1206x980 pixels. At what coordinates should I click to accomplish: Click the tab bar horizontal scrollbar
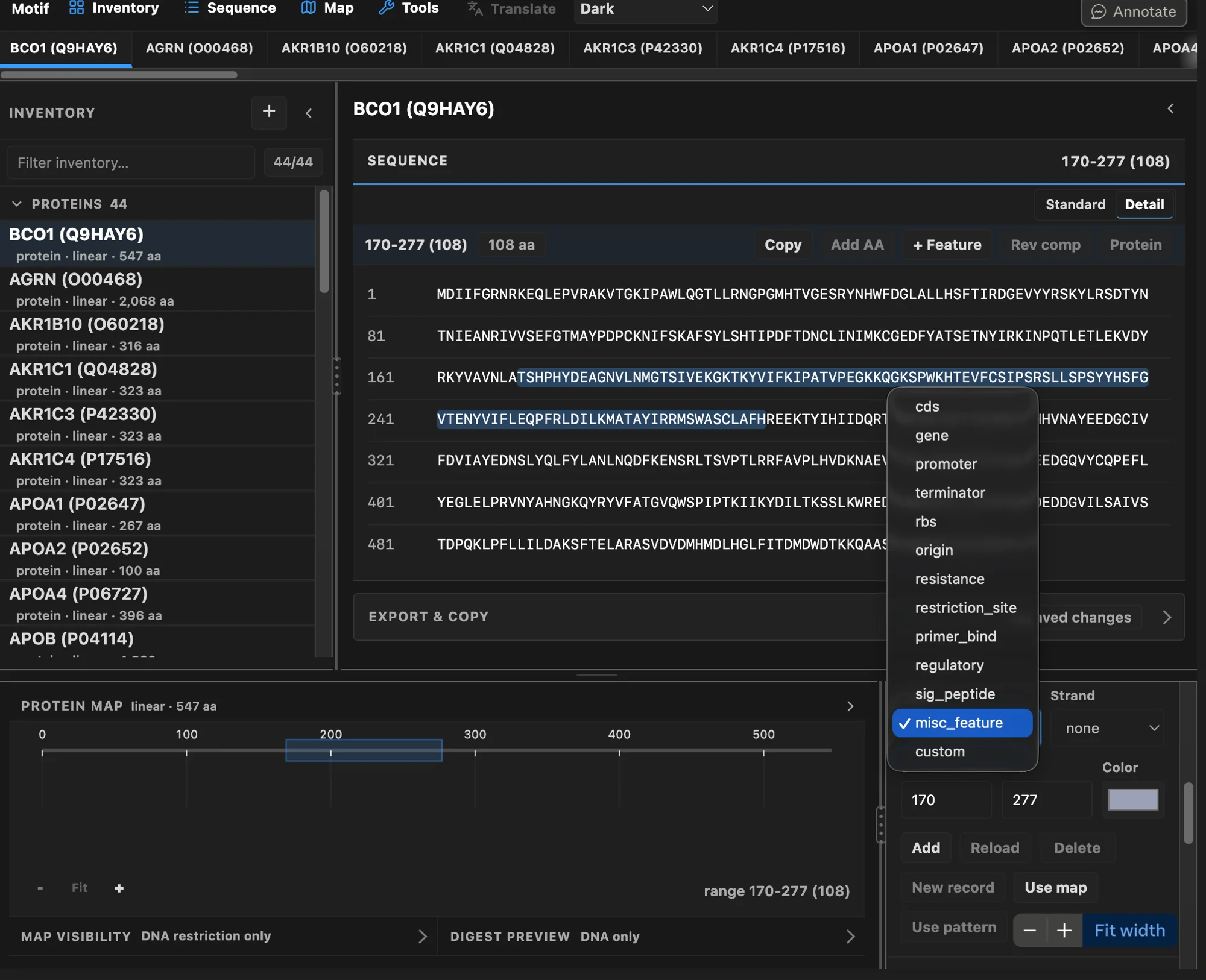tap(119, 75)
